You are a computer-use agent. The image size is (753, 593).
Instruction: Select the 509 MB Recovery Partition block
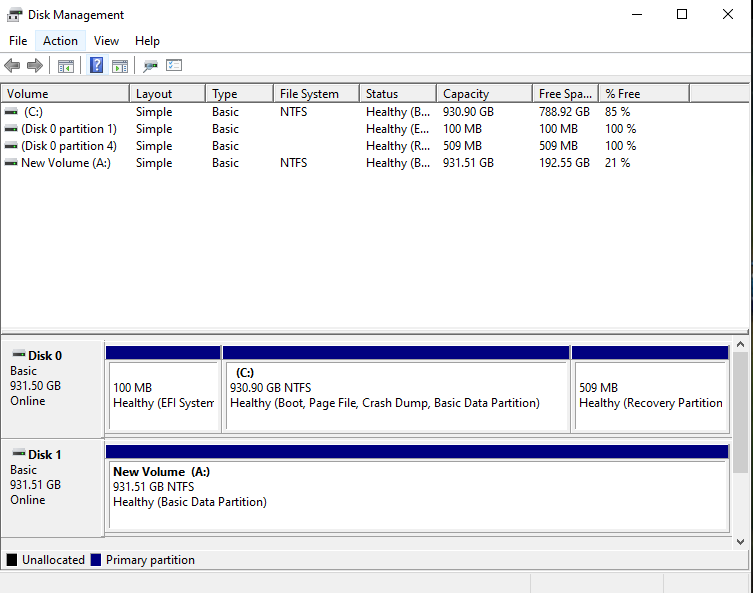point(651,389)
